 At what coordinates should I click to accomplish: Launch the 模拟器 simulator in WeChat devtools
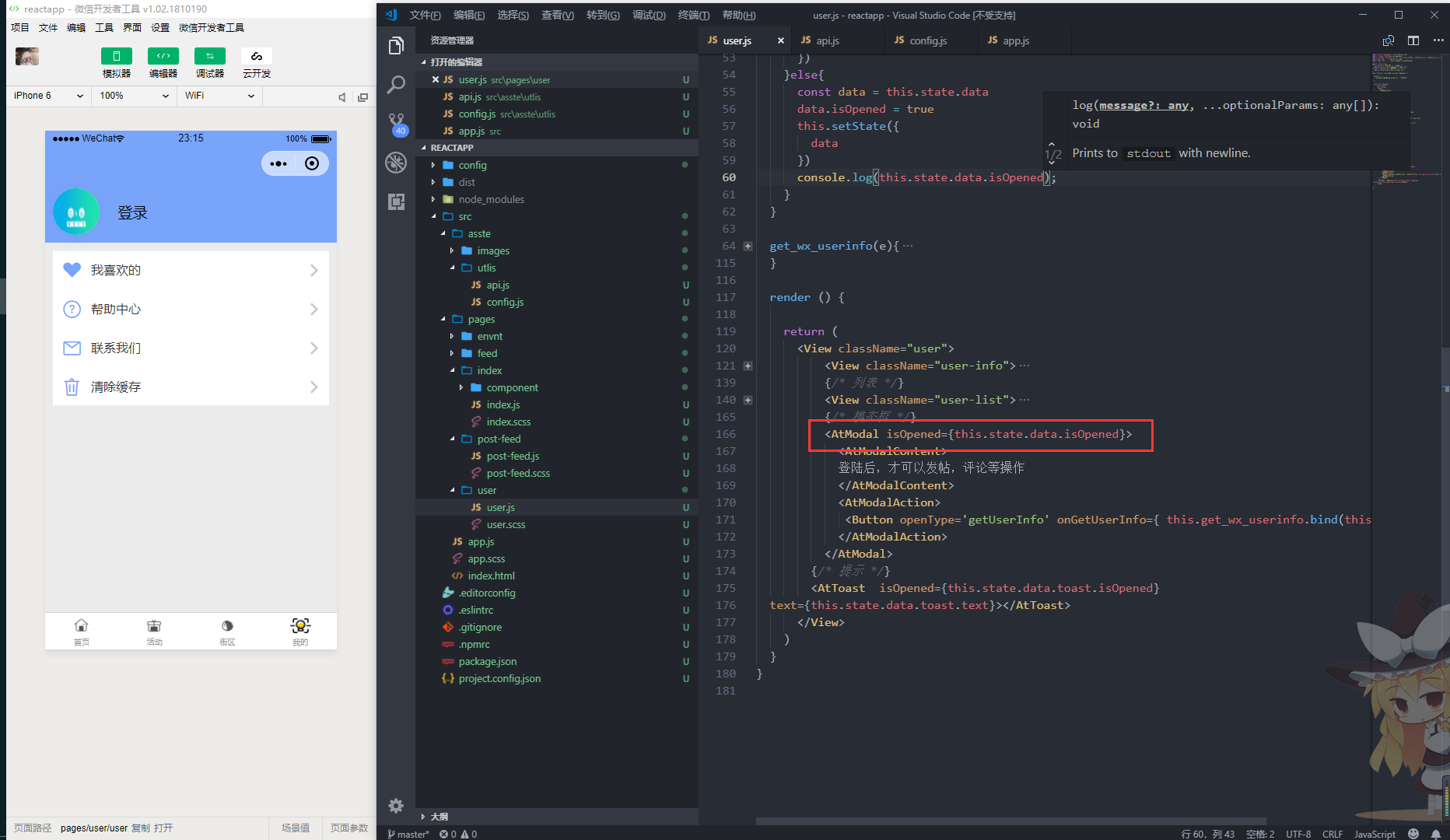(116, 62)
